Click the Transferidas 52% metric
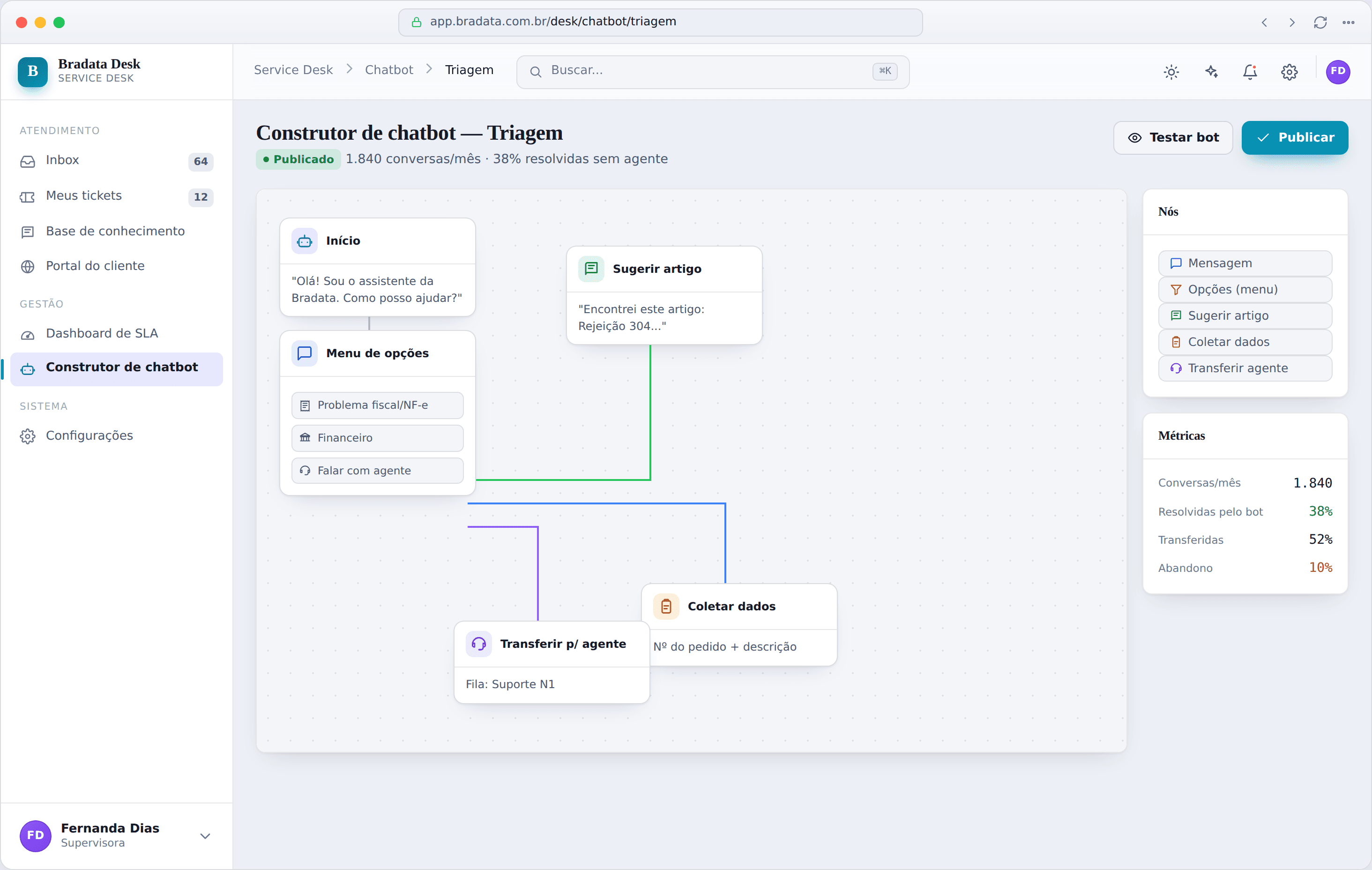The image size is (1372, 870). coord(1245,540)
